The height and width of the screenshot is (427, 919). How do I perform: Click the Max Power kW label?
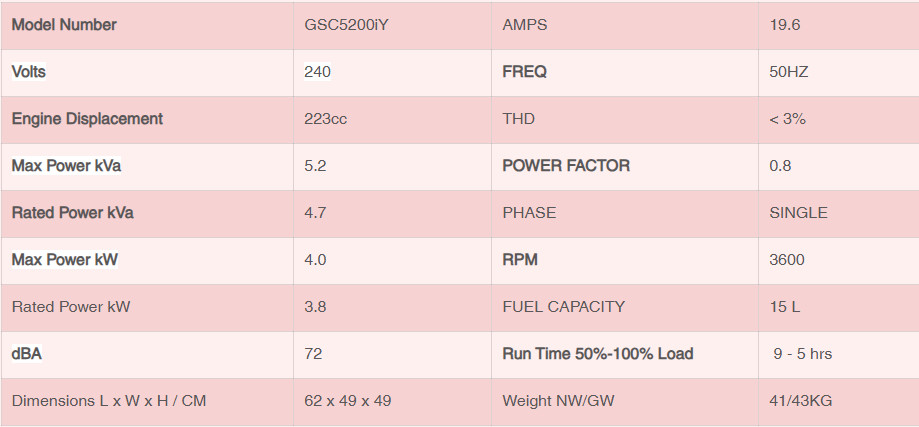pos(64,259)
